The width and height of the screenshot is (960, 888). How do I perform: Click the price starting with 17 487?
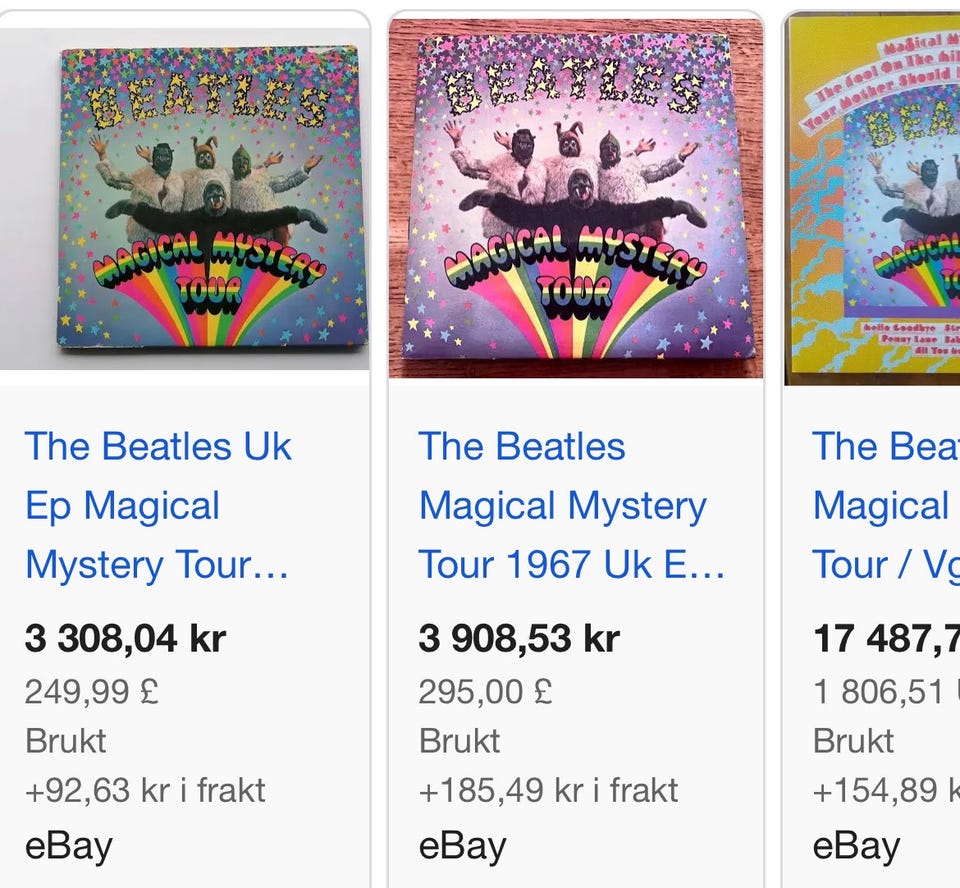pyautogui.click(x=886, y=638)
